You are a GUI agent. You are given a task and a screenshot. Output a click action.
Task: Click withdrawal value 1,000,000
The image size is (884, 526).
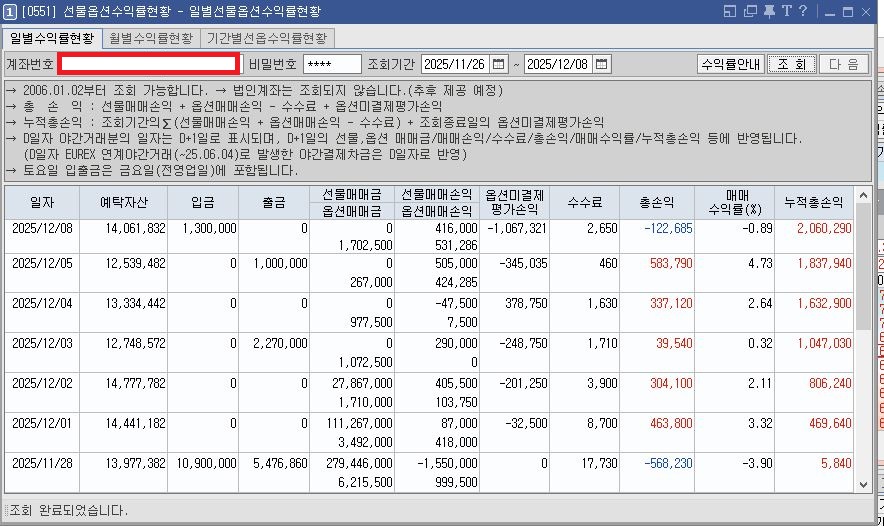280,263
